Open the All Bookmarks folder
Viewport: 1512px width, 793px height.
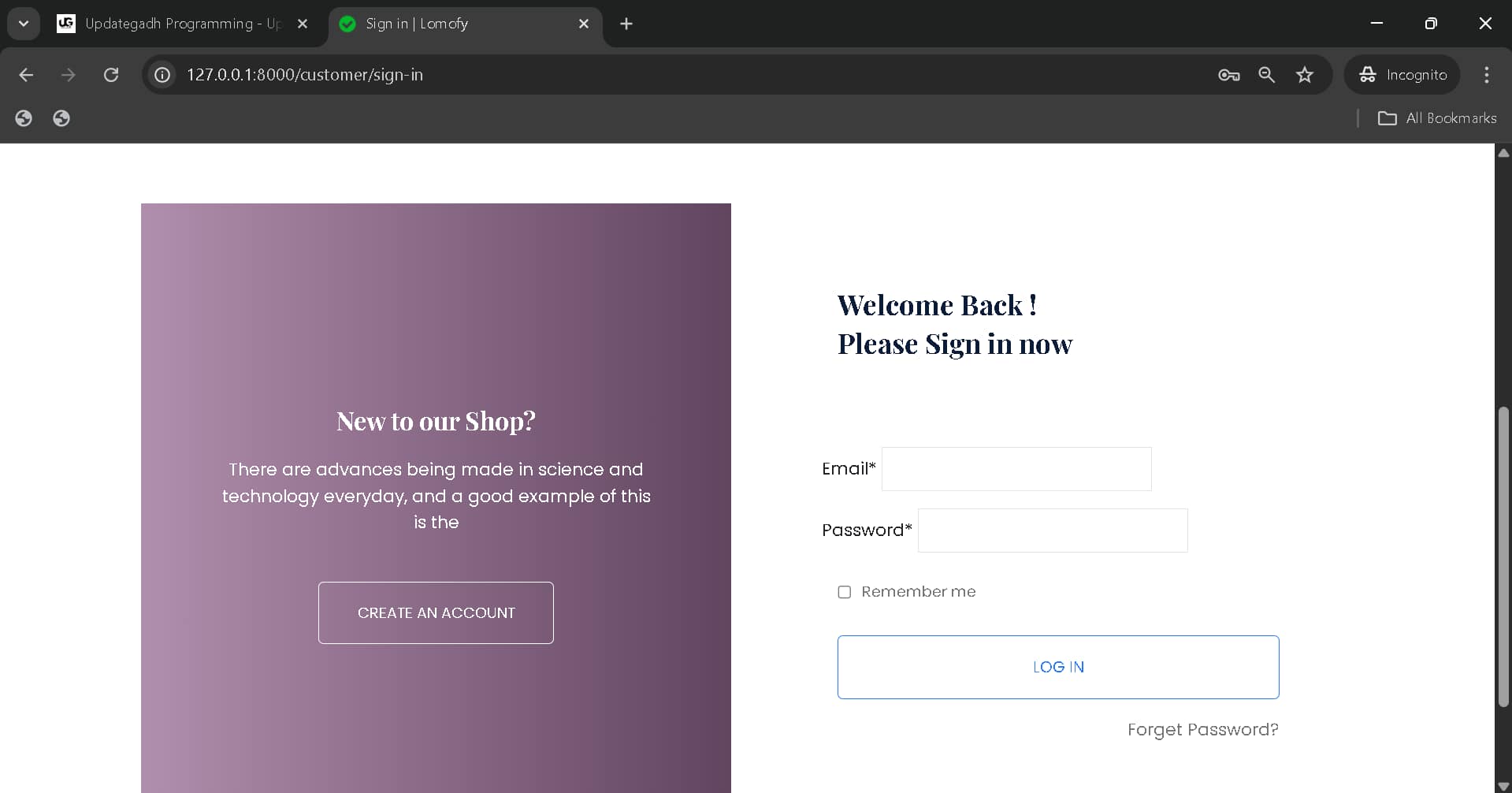coord(1436,118)
